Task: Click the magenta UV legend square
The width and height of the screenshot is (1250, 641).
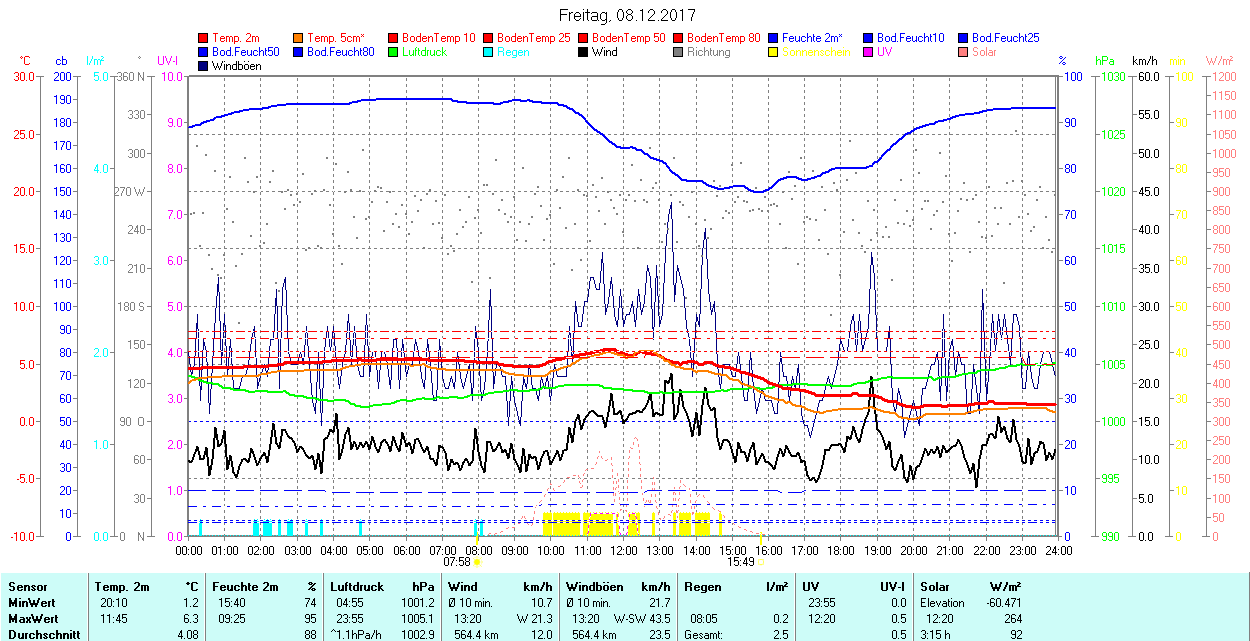Action: click(x=869, y=52)
